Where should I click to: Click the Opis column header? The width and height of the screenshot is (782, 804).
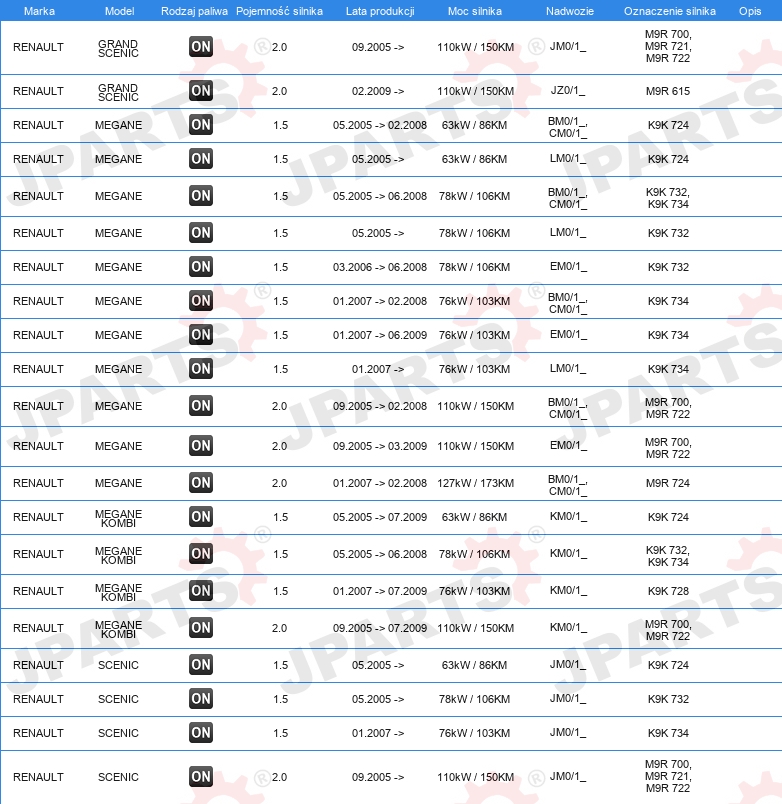coord(750,11)
